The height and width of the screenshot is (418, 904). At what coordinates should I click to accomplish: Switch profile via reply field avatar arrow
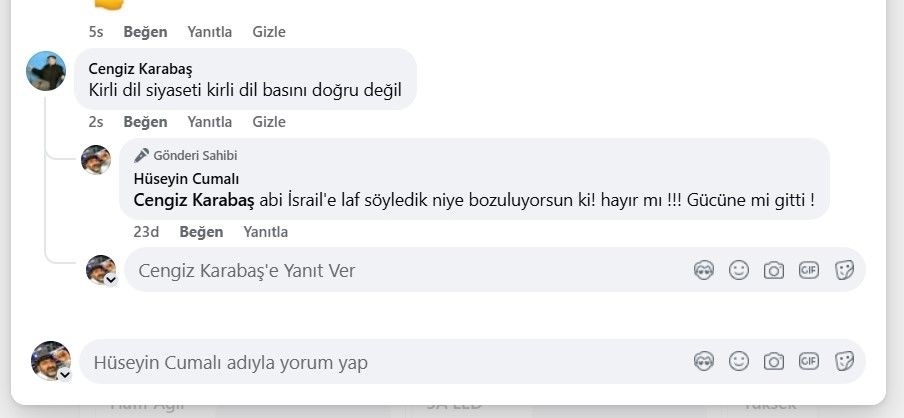pos(111,280)
